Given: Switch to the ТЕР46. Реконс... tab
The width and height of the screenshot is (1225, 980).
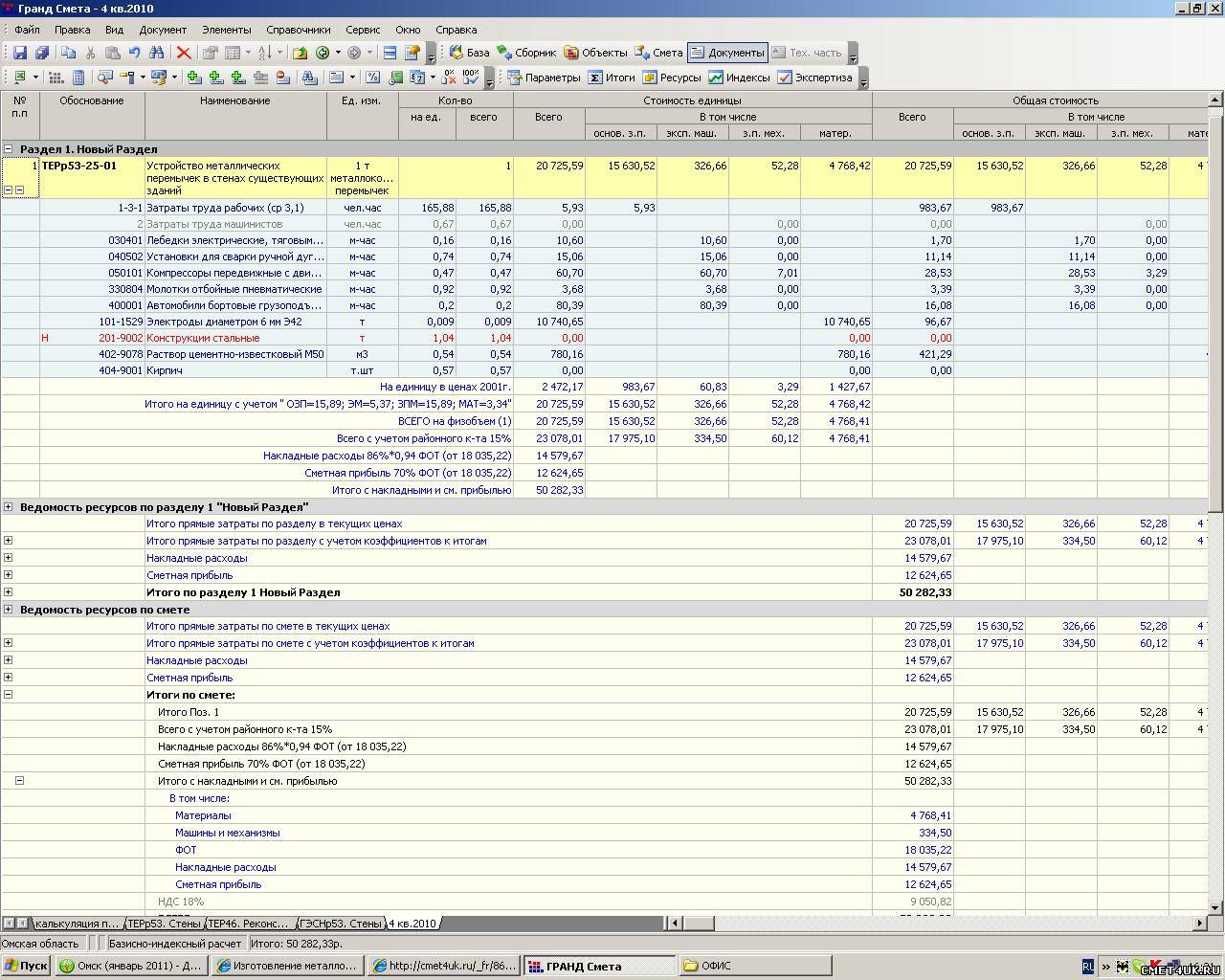Looking at the screenshot, I should point(248,924).
